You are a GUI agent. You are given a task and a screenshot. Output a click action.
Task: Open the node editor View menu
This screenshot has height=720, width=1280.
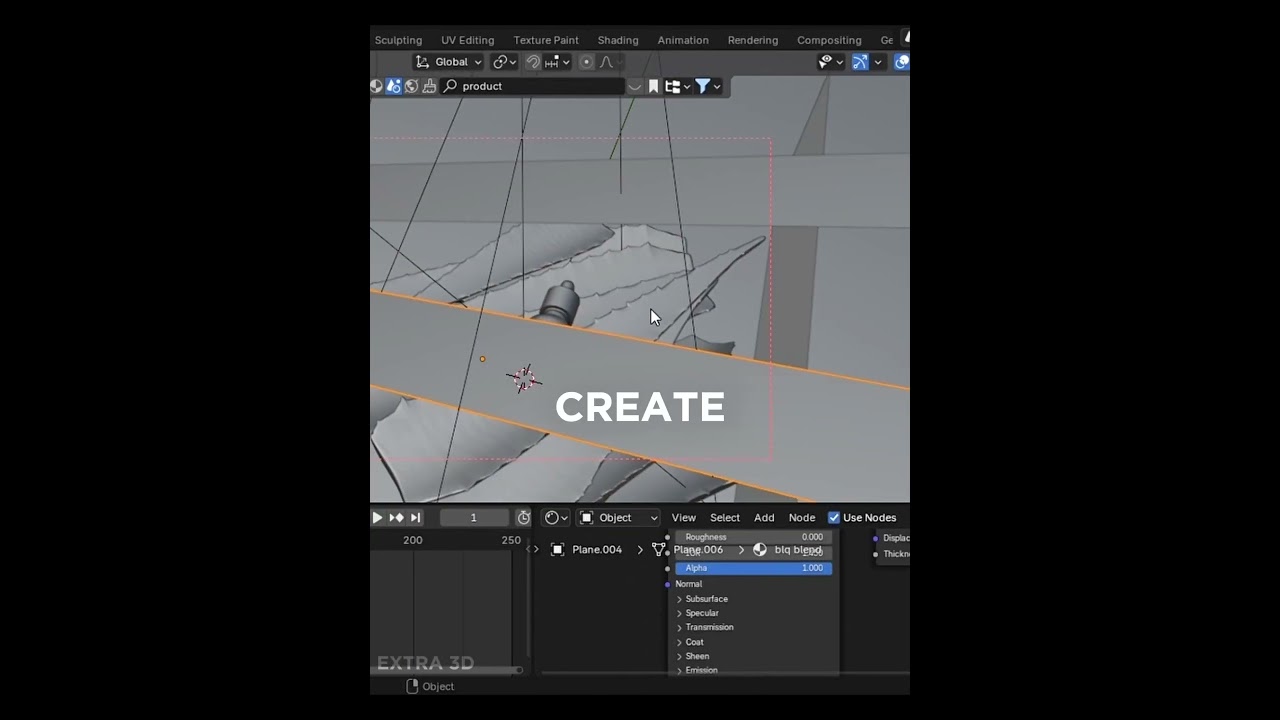[684, 517]
